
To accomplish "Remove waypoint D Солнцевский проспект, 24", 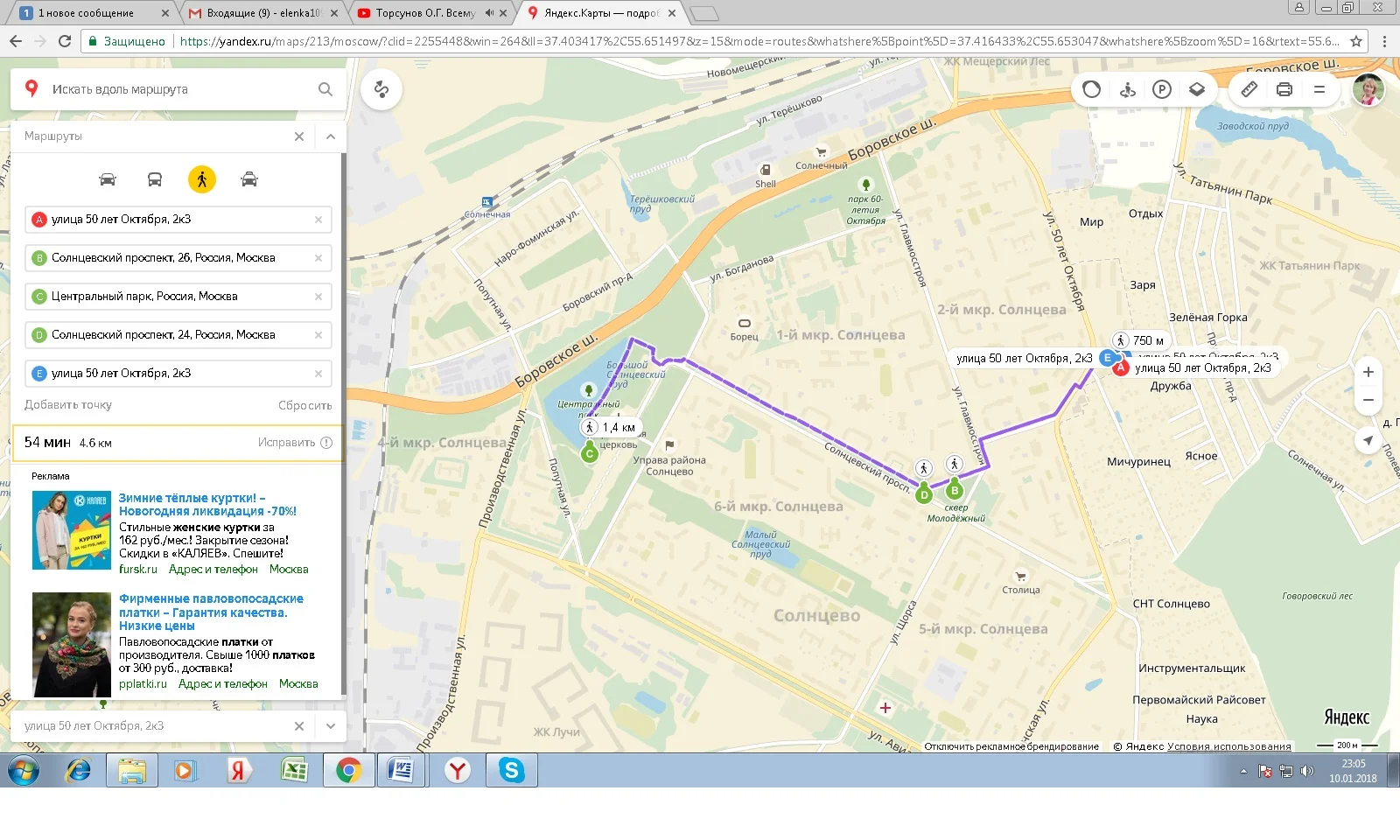I will [318, 335].
